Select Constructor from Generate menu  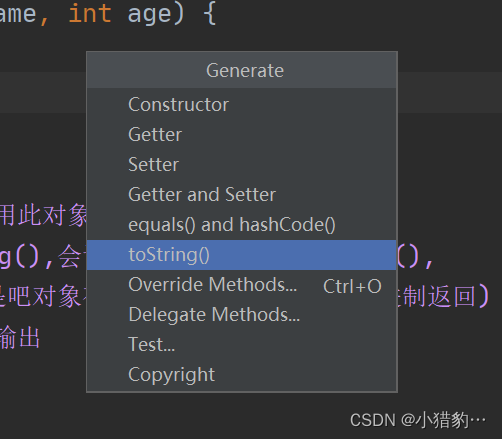(x=242, y=105)
